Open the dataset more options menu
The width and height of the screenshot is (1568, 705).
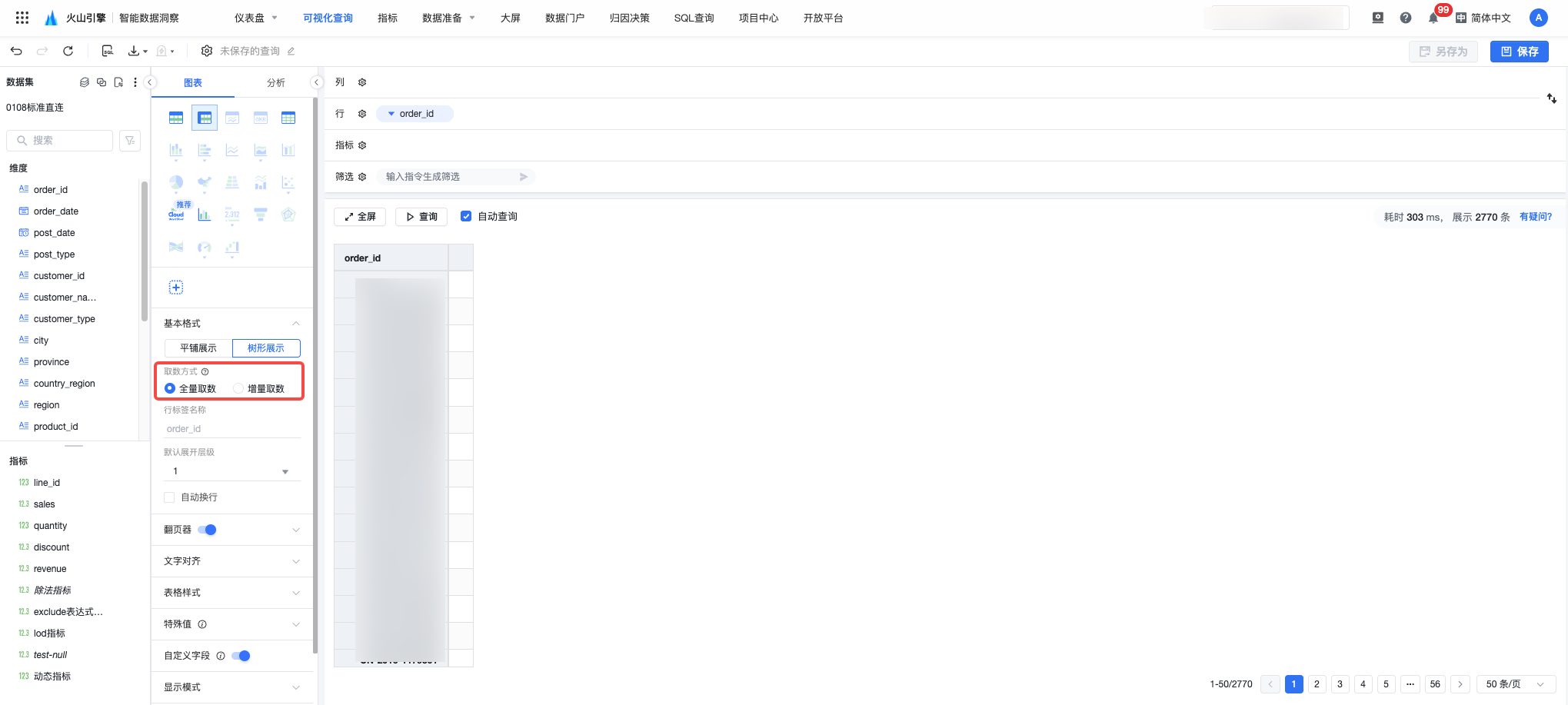(x=135, y=82)
